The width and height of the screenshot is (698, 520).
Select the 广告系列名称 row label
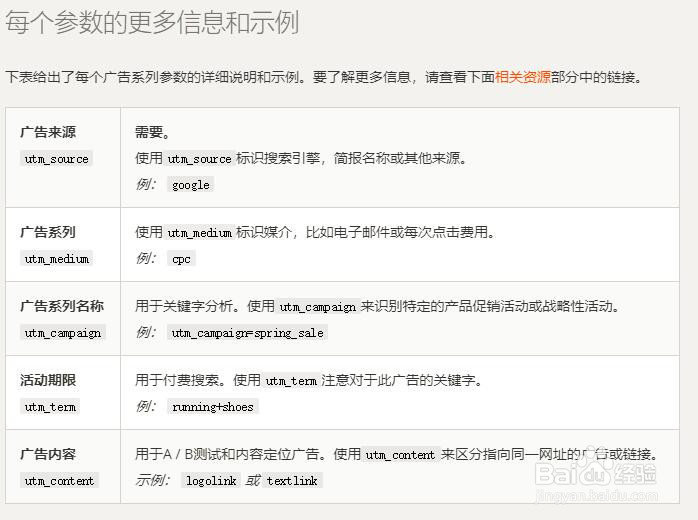[x=62, y=306]
